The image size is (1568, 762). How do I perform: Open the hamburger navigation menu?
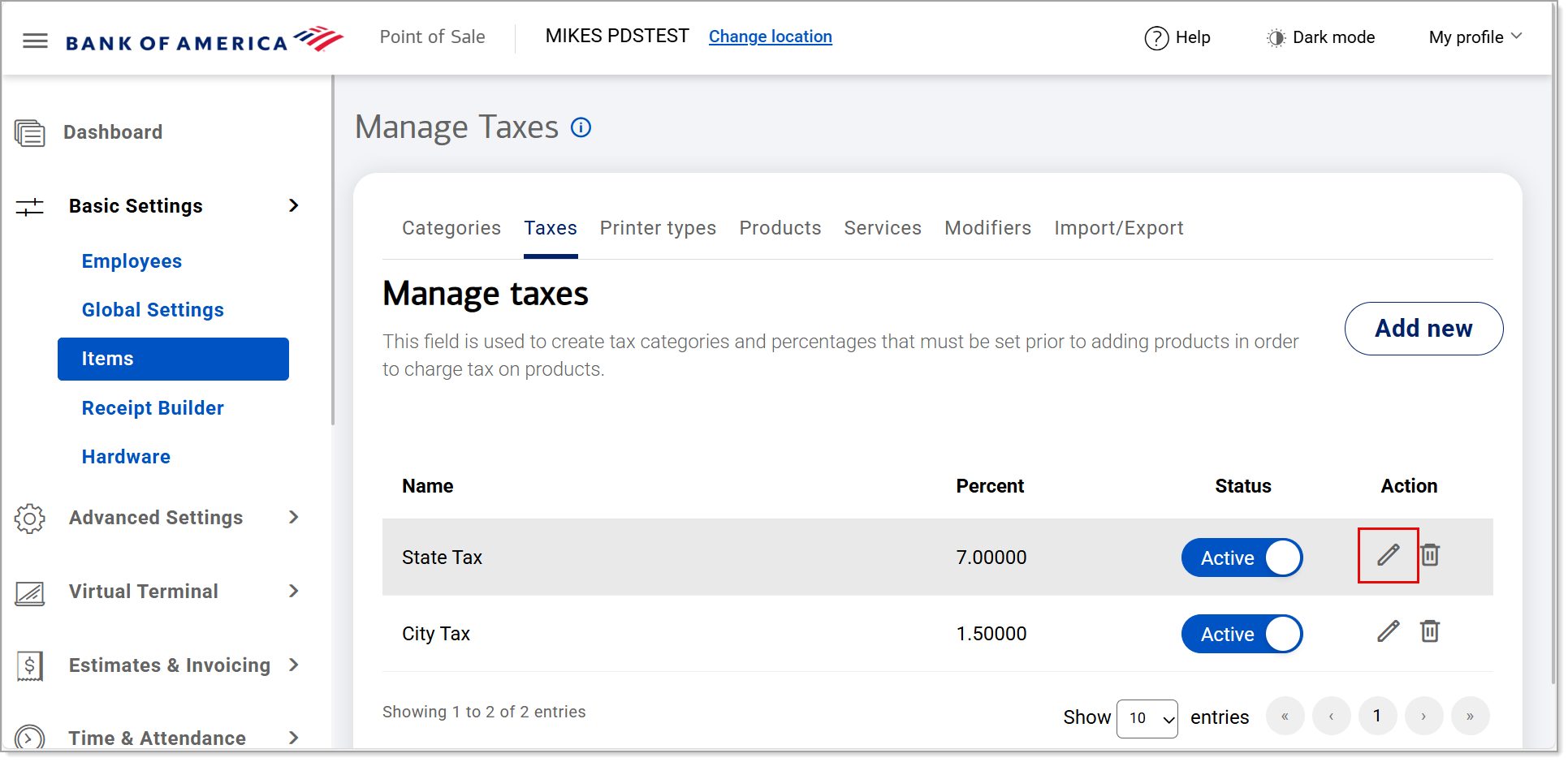click(x=35, y=41)
